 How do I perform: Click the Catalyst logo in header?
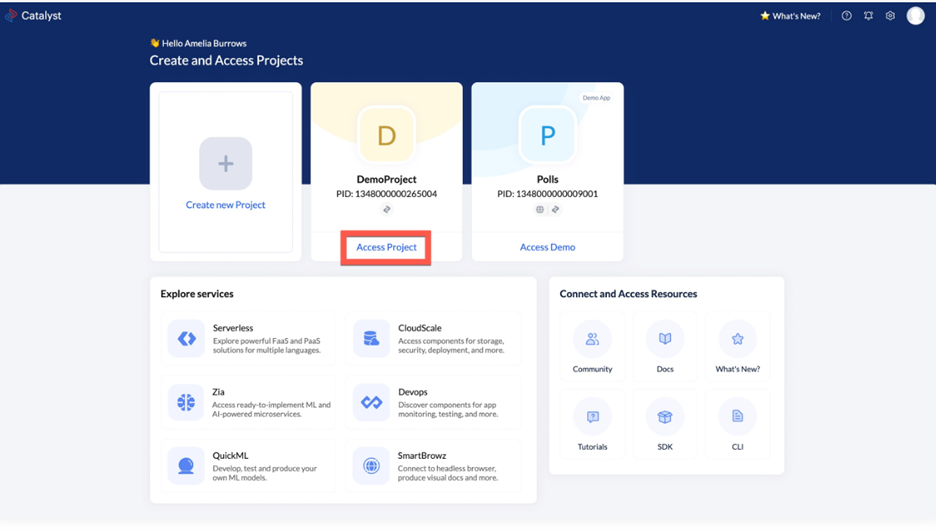click(x=33, y=16)
